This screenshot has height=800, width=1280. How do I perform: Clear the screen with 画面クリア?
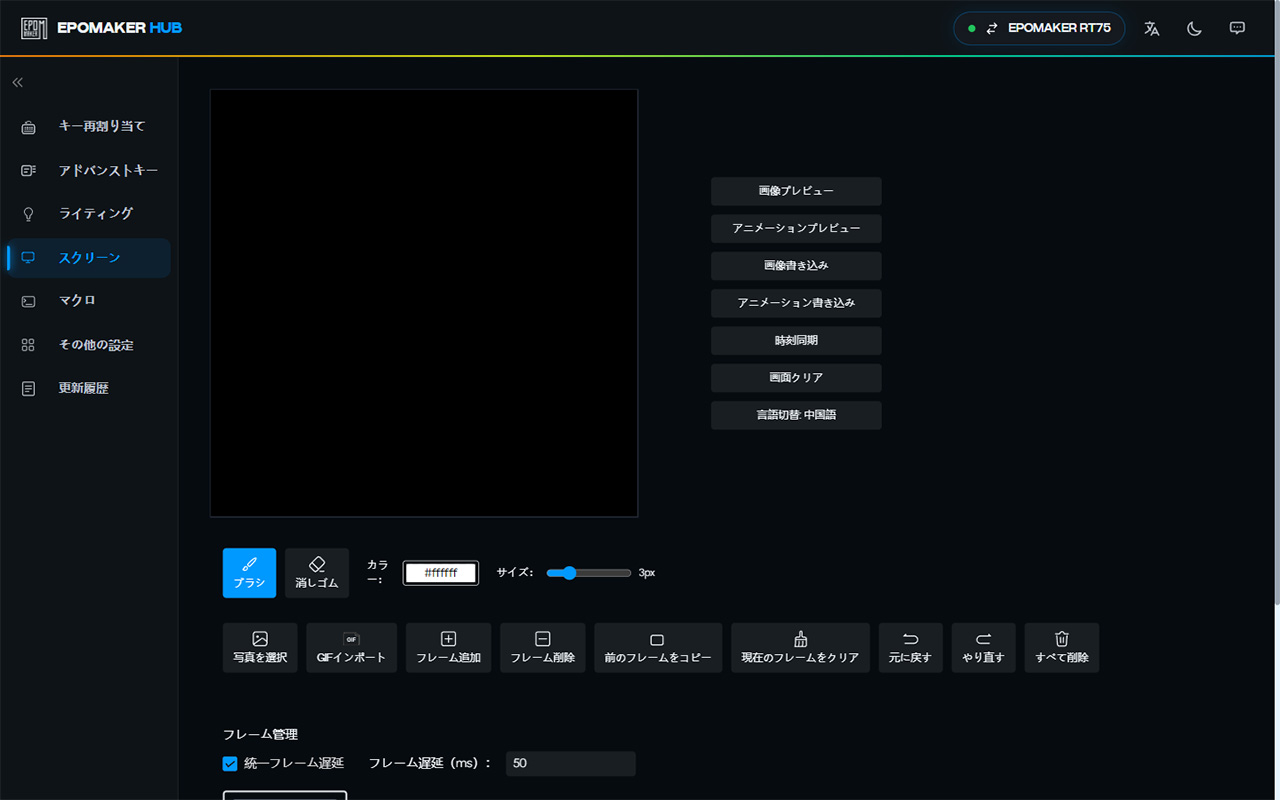(x=796, y=378)
